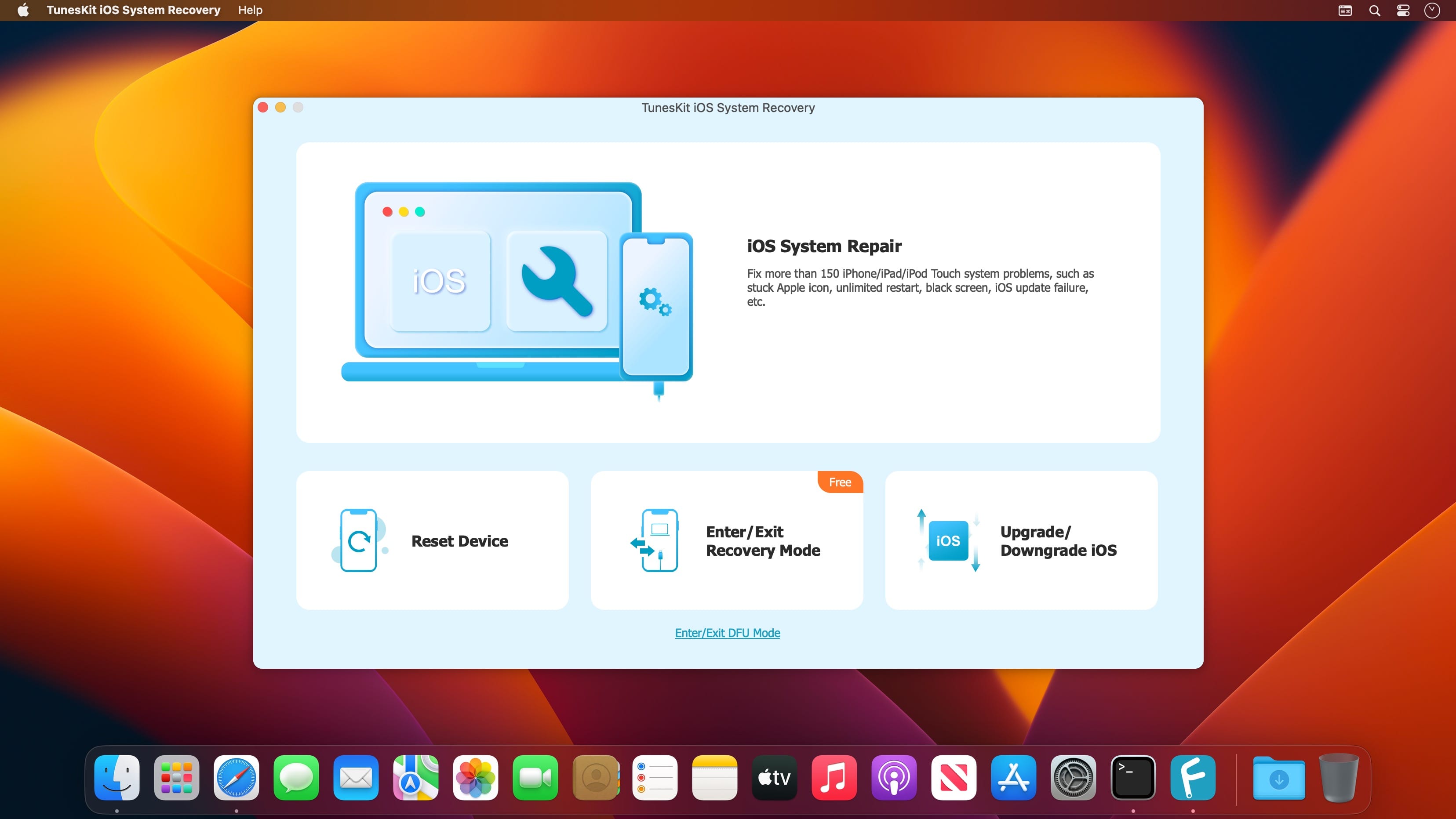This screenshot has height=819, width=1456.
Task: Click the Free badge on Recovery Mode
Action: pyautogui.click(x=840, y=482)
